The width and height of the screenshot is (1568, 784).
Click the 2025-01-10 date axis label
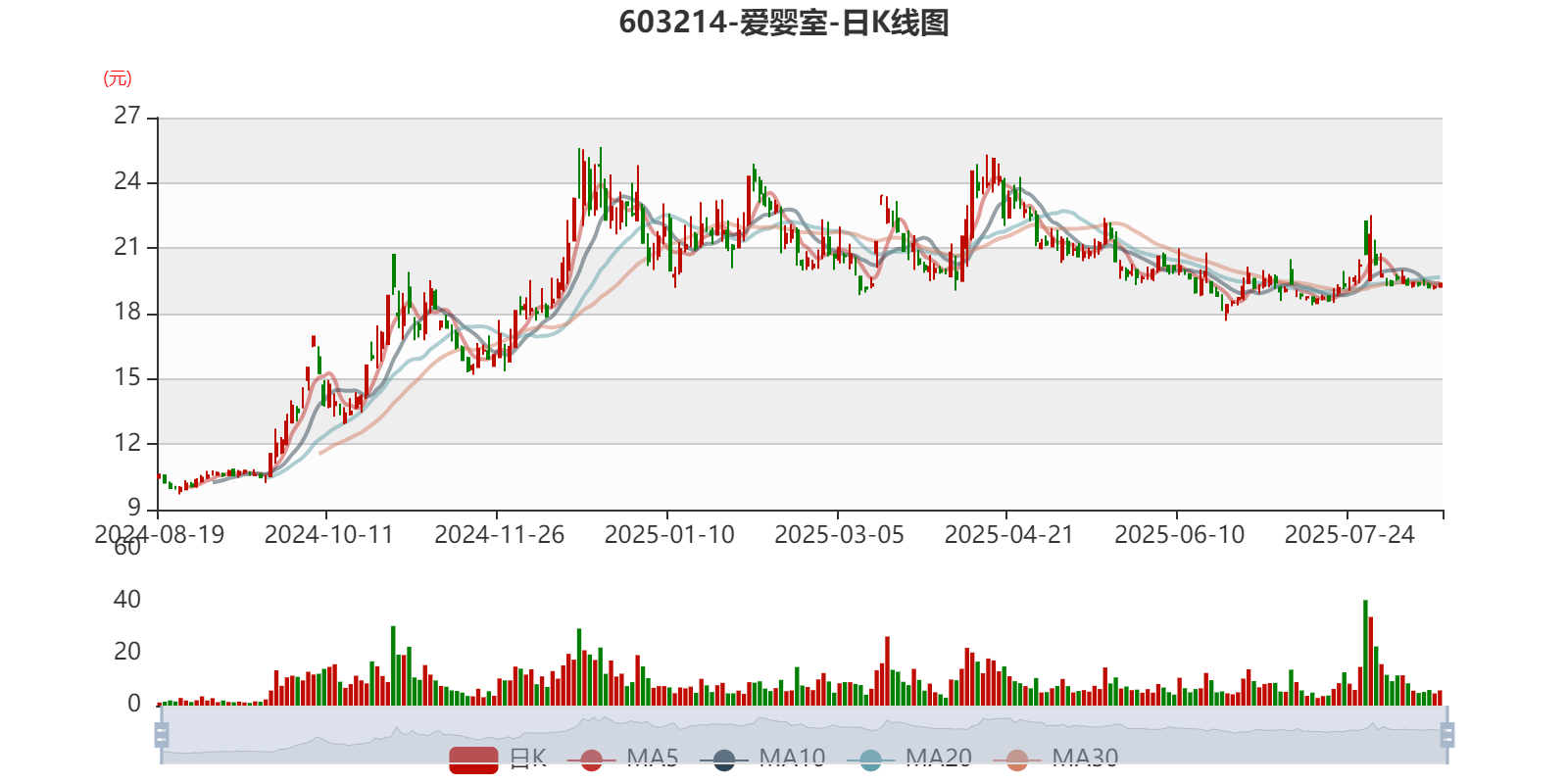point(669,534)
